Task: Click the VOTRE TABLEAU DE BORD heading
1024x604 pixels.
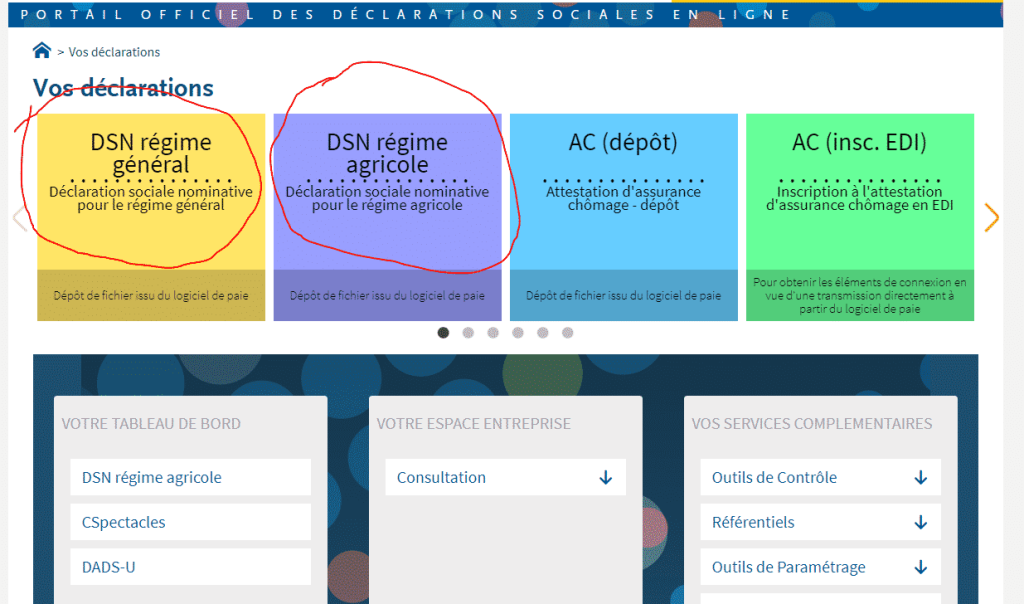Action: pyautogui.click(x=151, y=424)
